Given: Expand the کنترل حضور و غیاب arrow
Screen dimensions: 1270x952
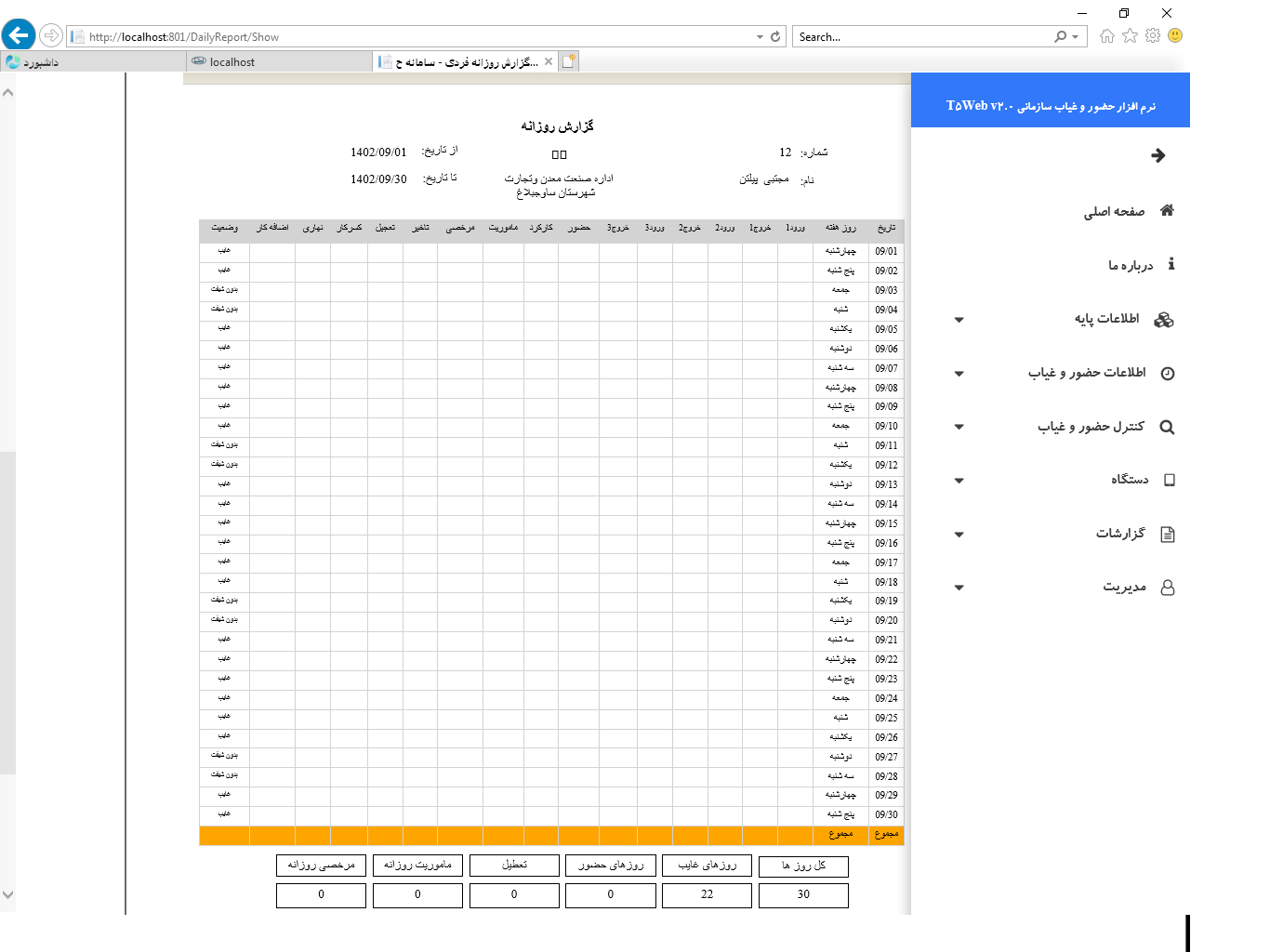Looking at the screenshot, I should 959,427.
